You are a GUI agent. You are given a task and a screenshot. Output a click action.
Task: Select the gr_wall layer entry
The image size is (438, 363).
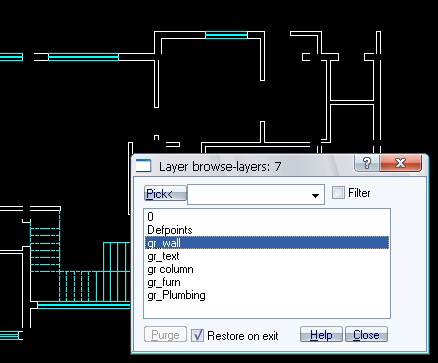pos(267,243)
